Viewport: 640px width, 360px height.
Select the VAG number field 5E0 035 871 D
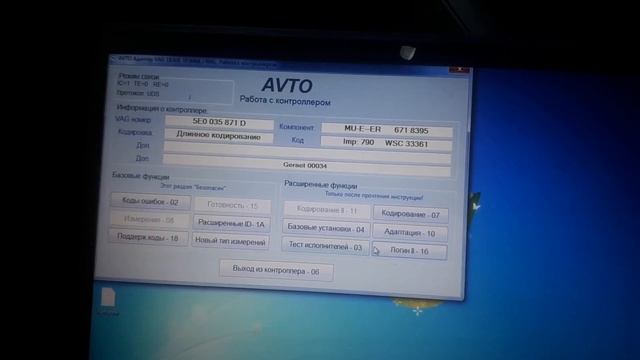tap(219, 122)
